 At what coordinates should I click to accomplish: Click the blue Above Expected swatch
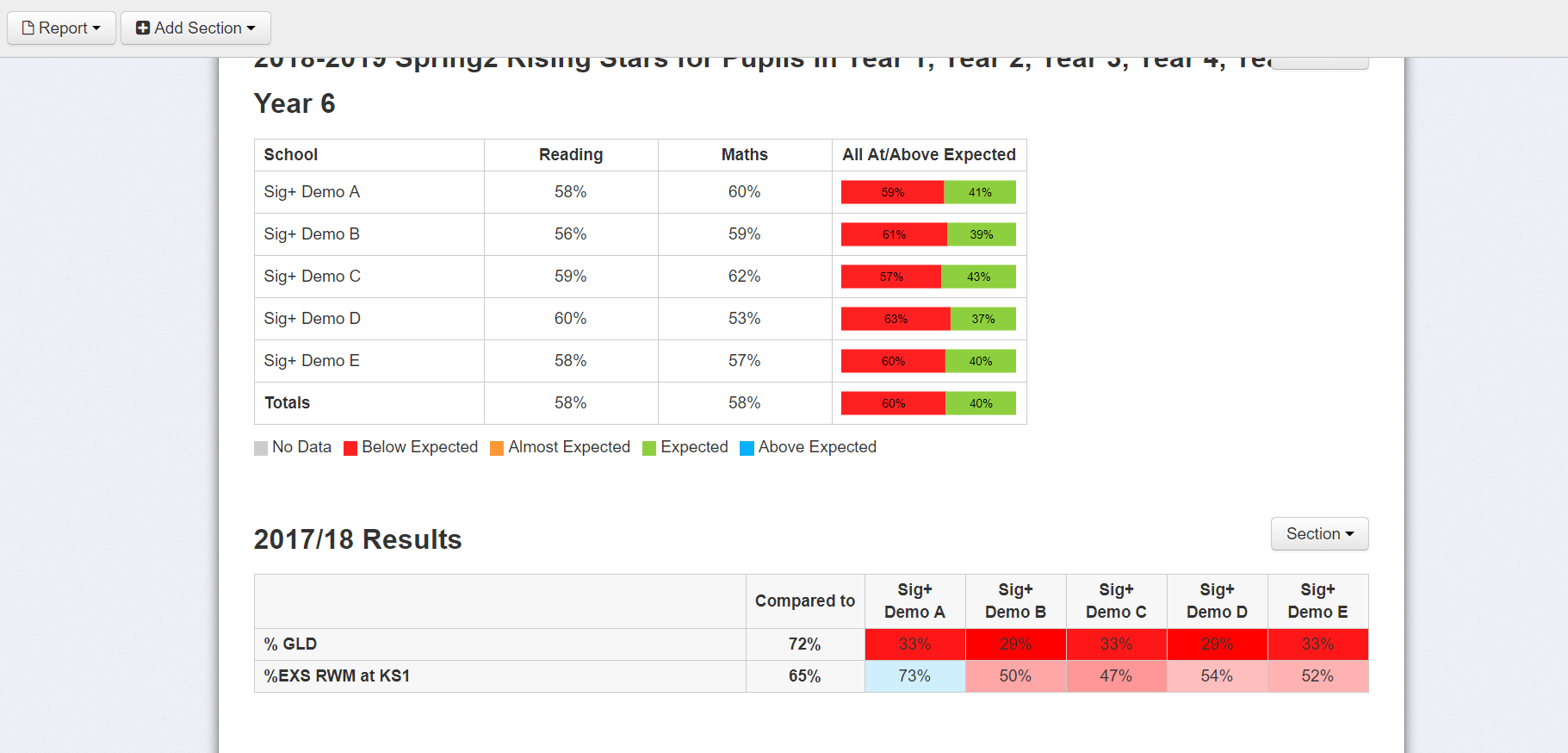coord(747,447)
